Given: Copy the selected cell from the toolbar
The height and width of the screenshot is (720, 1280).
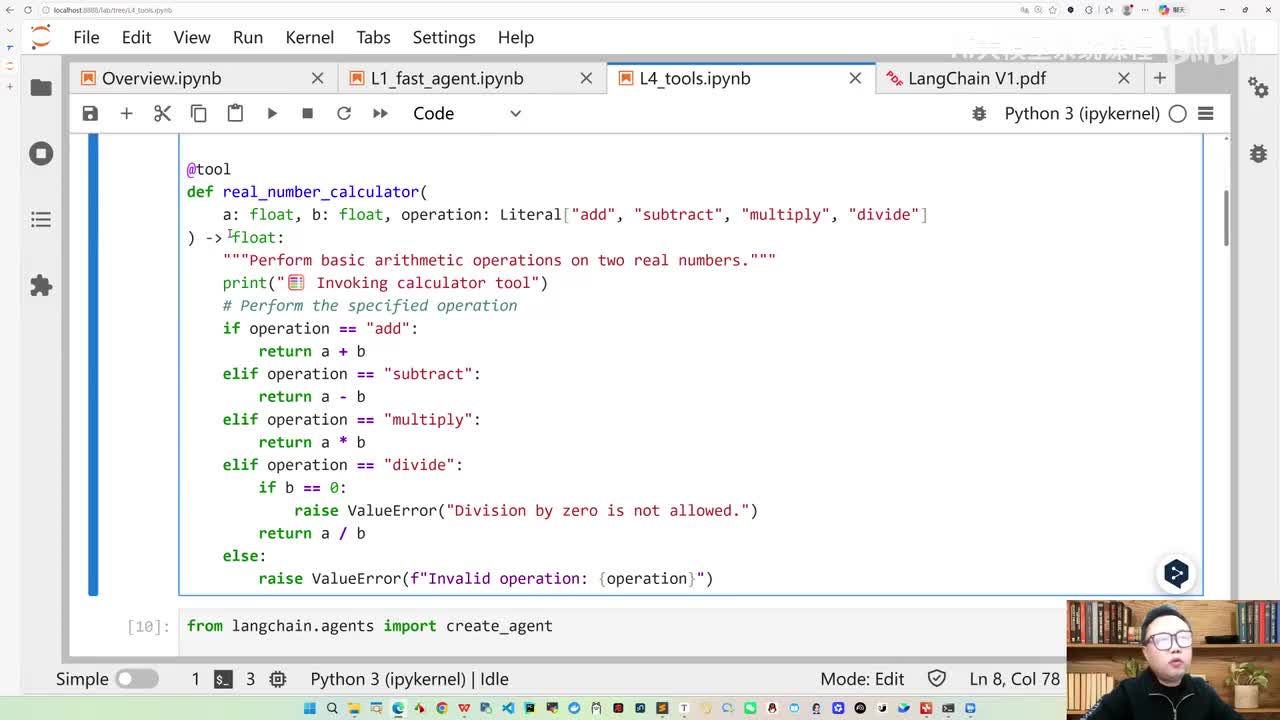Looking at the screenshot, I should coord(198,113).
